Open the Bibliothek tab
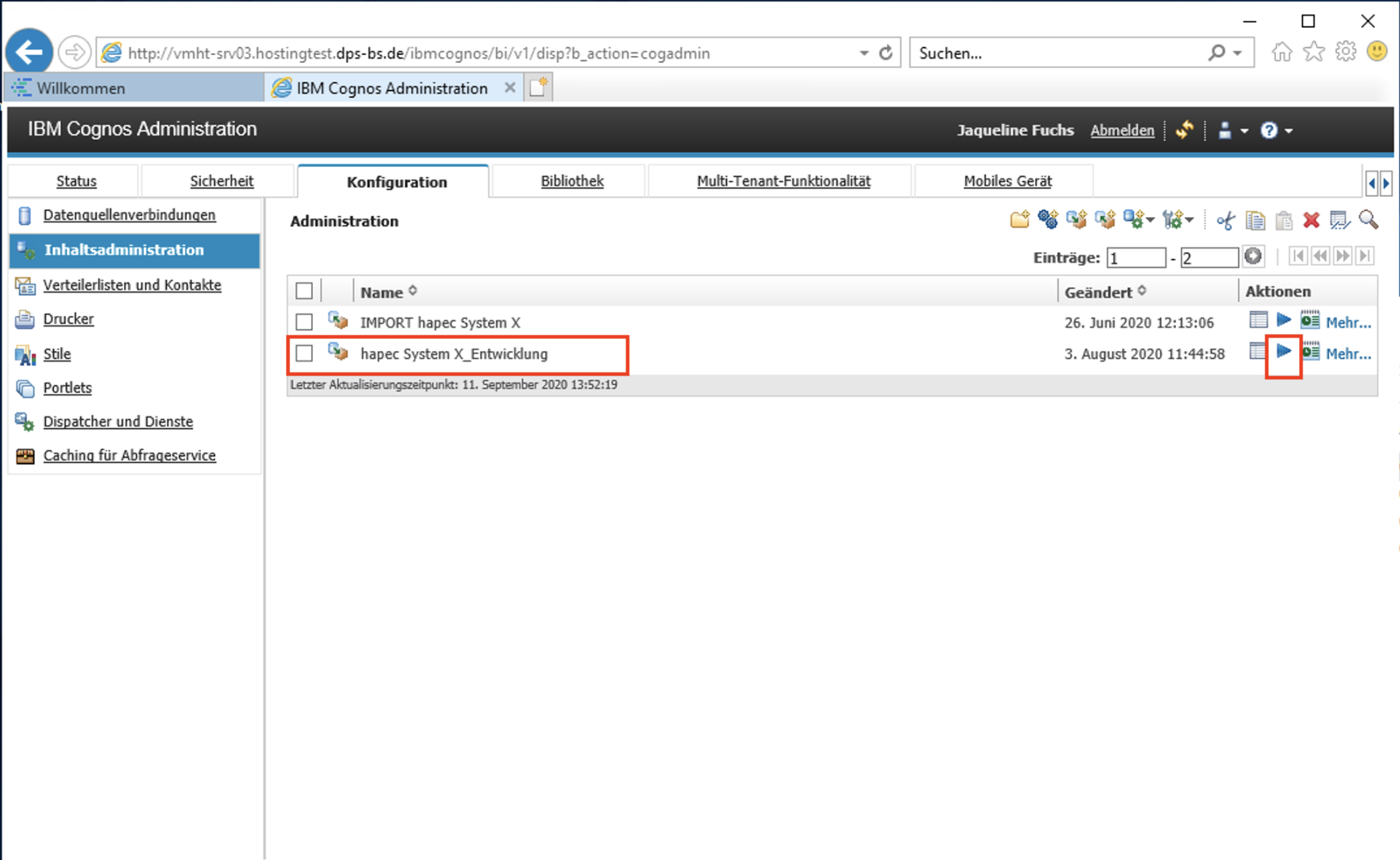Image resolution: width=1400 pixels, height=860 pixels. (x=572, y=181)
